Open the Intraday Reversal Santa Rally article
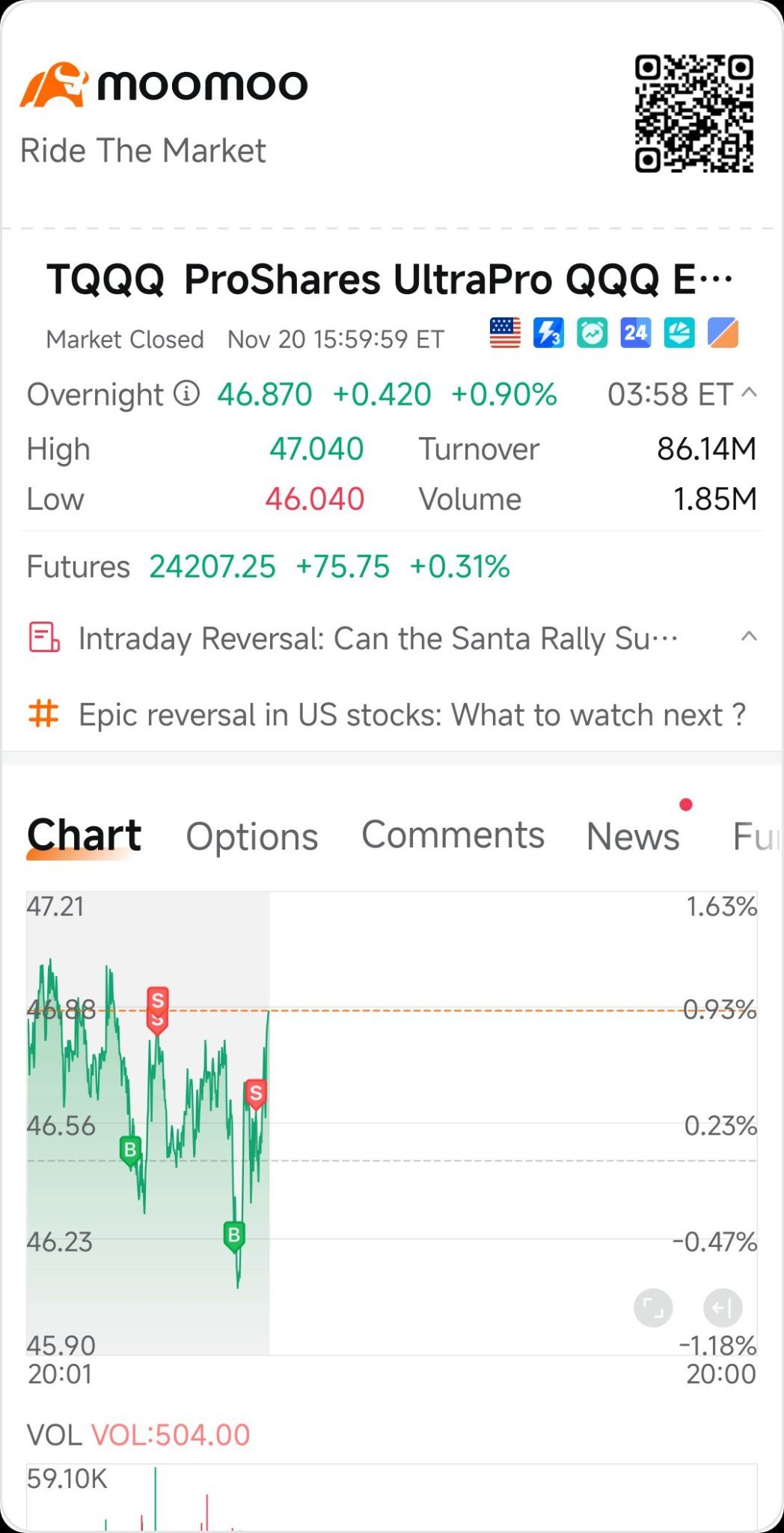The image size is (784, 1533). 378,639
